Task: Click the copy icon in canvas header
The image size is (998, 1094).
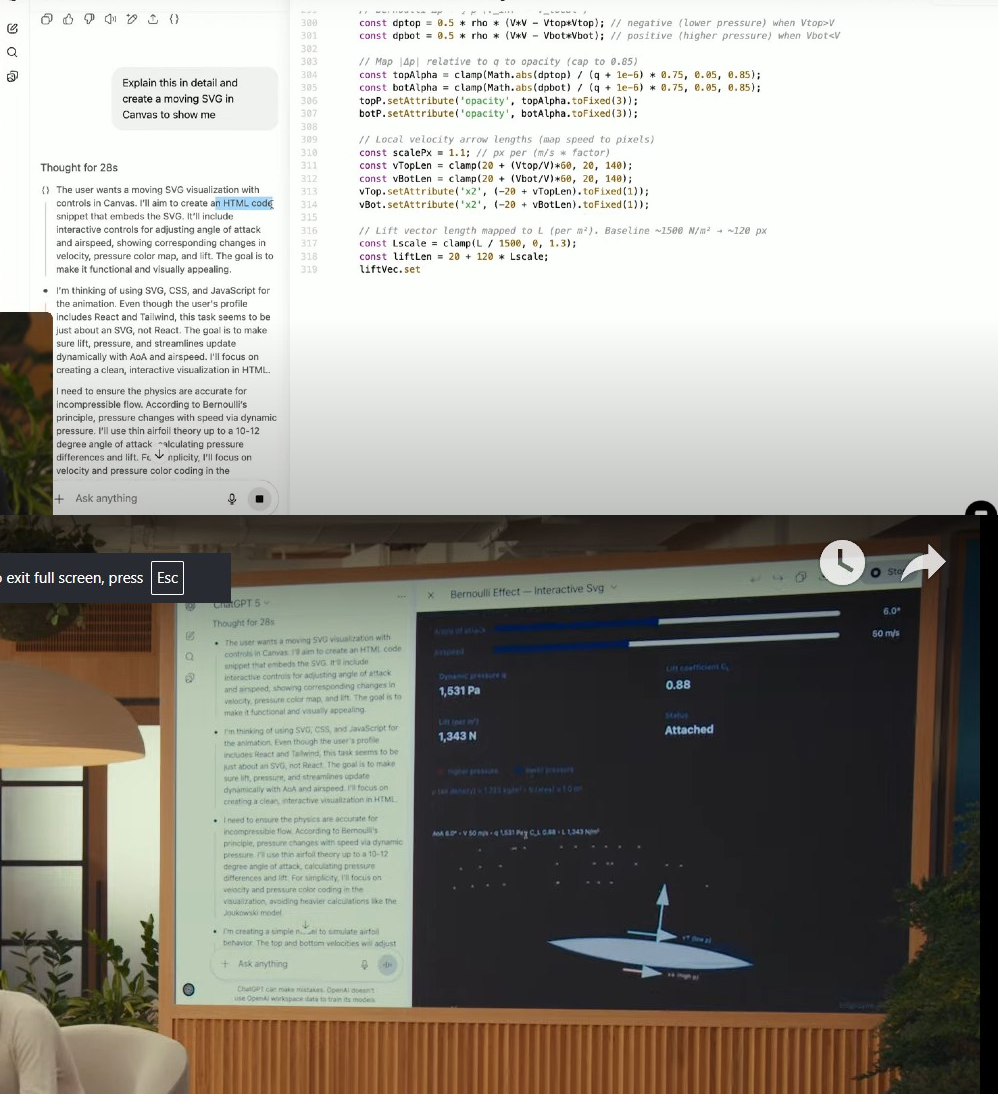Action: pyautogui.click(x=800, y=577)
